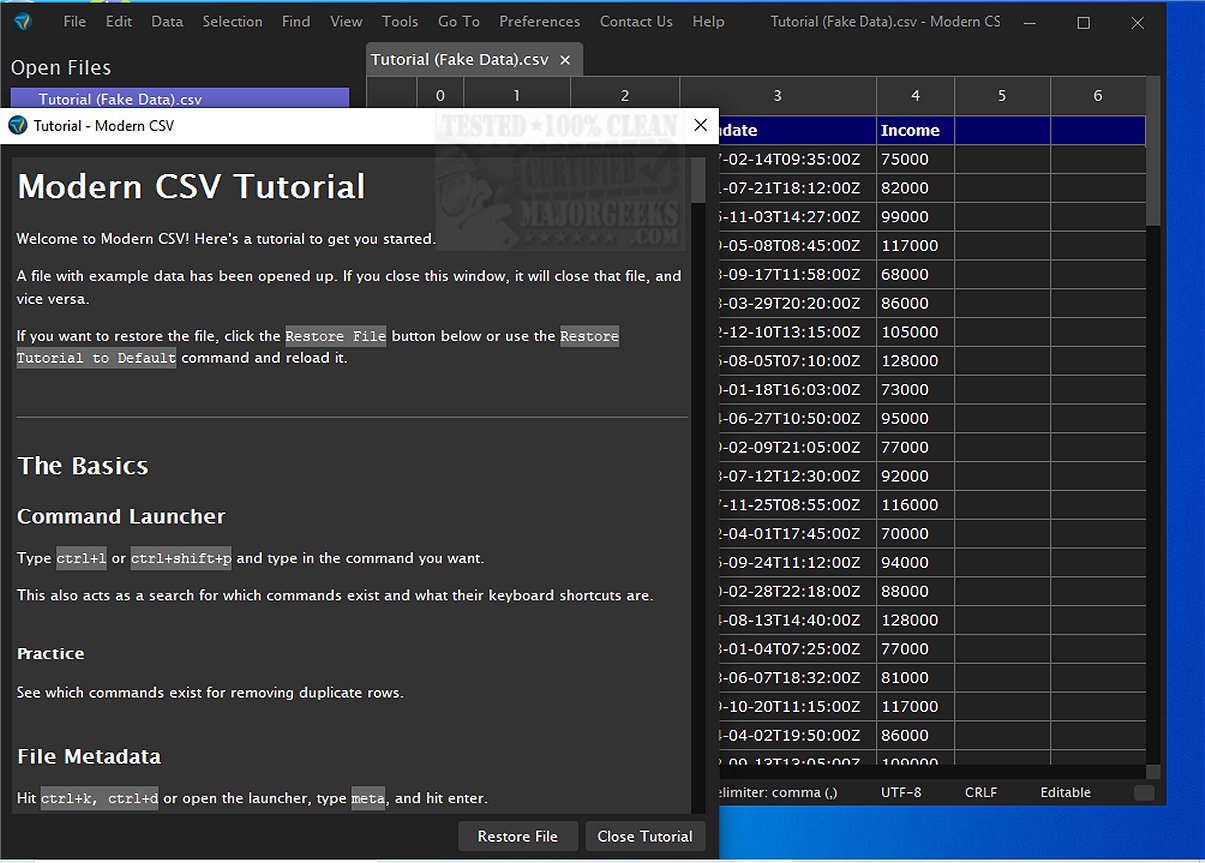Click the date cell ending 07-21T18:12:00Z
1205x863 pixels.
[797, 188]
